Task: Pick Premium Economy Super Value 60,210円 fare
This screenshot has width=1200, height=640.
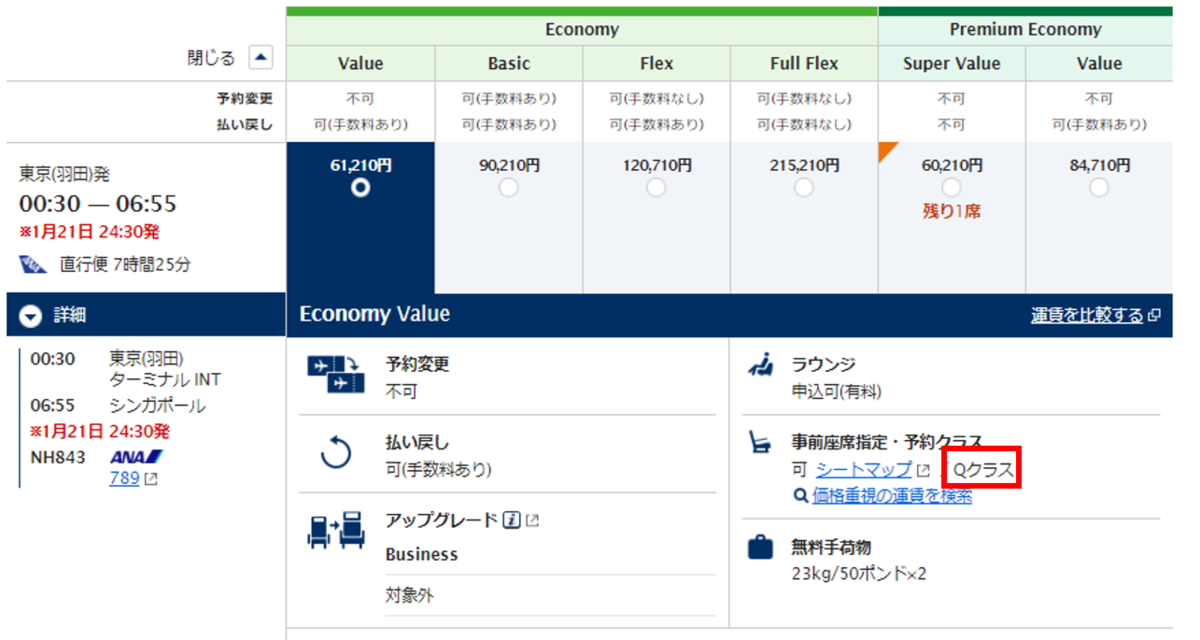Action: point(951,188)
